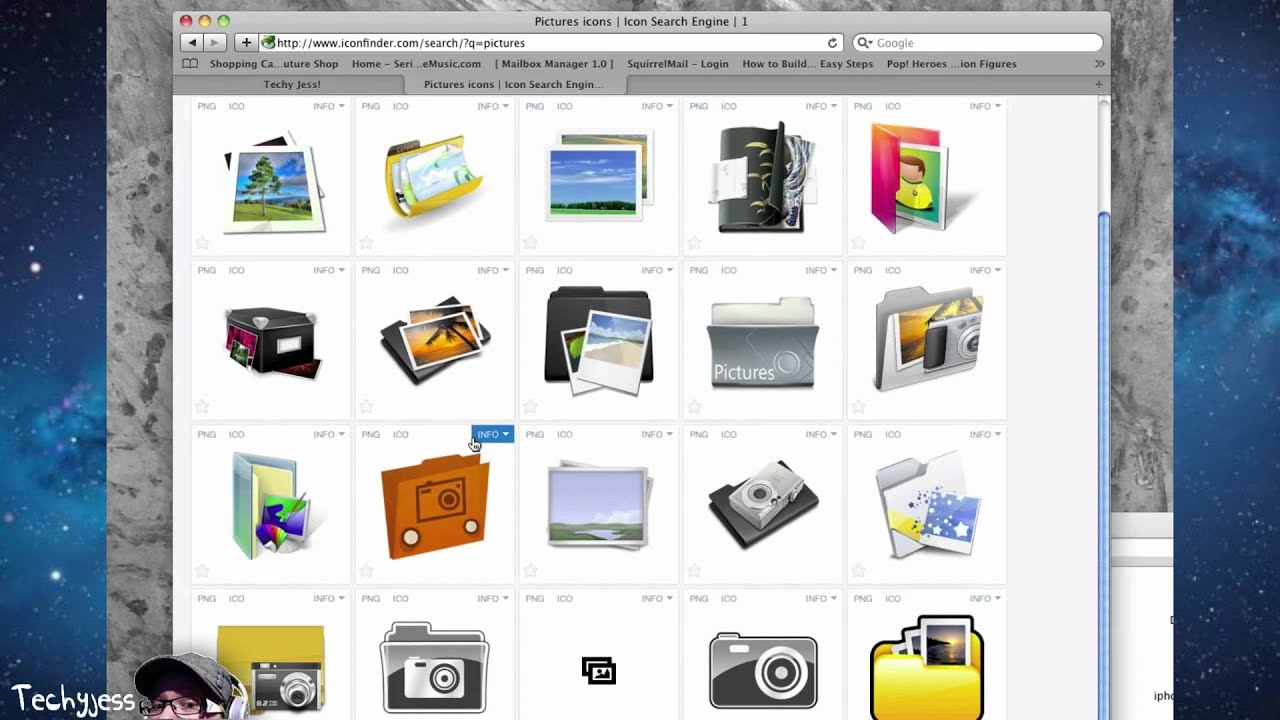The width and height of the screenshot is (1280, 720).
Task: Open INFO dropdown on gray Pictures folder card
Action: pyautogui.click(x=821, y=270)
